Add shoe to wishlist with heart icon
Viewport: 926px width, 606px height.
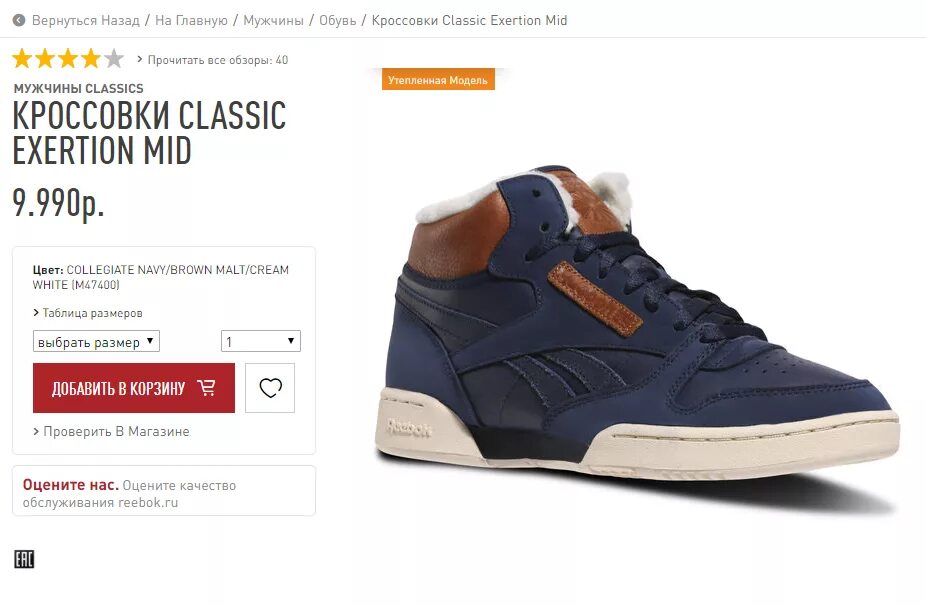pos(270,388)
